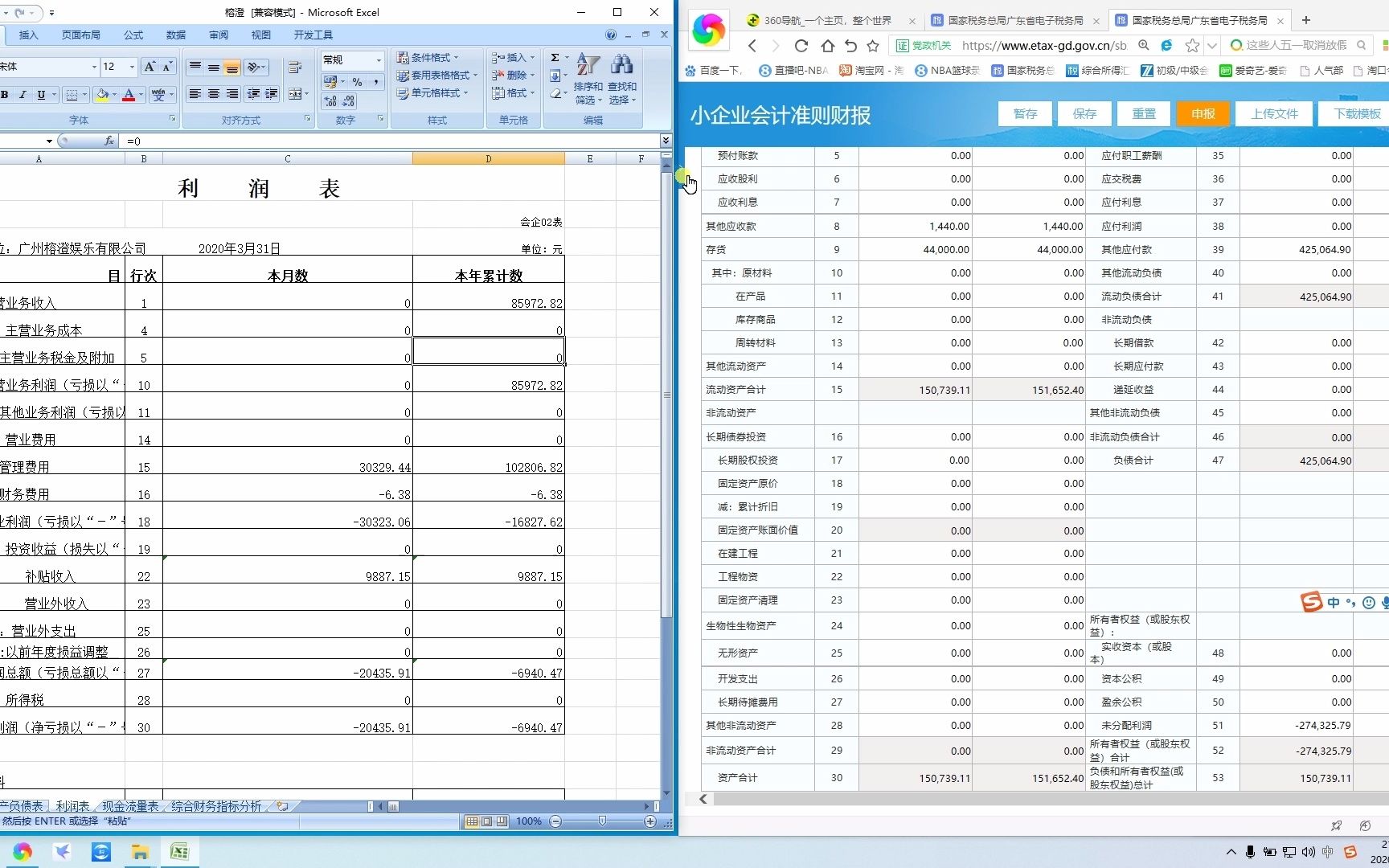The height and width of the screenshot is (868, 1389).
Task: Click 上传文件 upload button
Action: pyautogui.click(x=1274, y=114)
